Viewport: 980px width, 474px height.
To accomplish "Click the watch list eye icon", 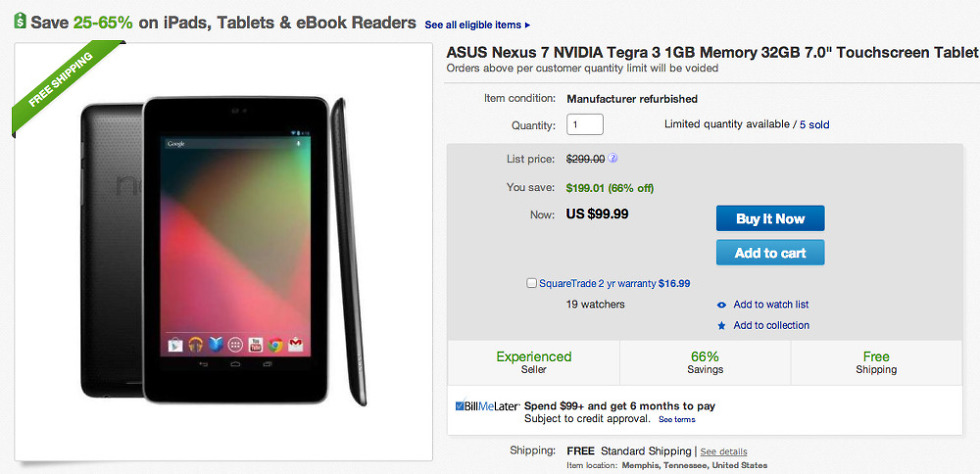I will (722, 305).
